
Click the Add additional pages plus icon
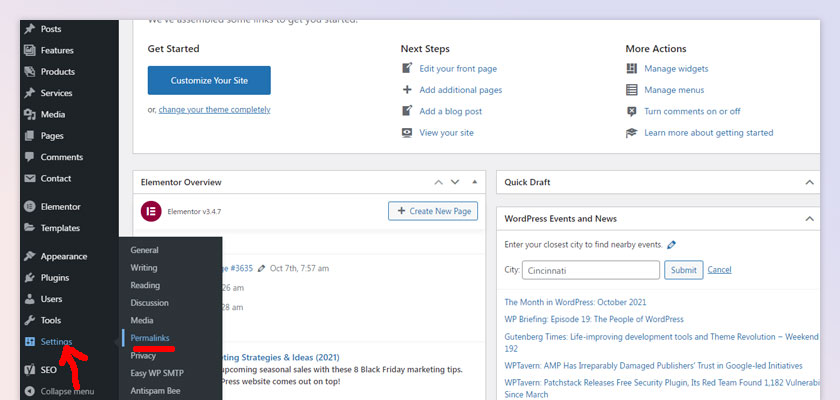click(407, 90)
